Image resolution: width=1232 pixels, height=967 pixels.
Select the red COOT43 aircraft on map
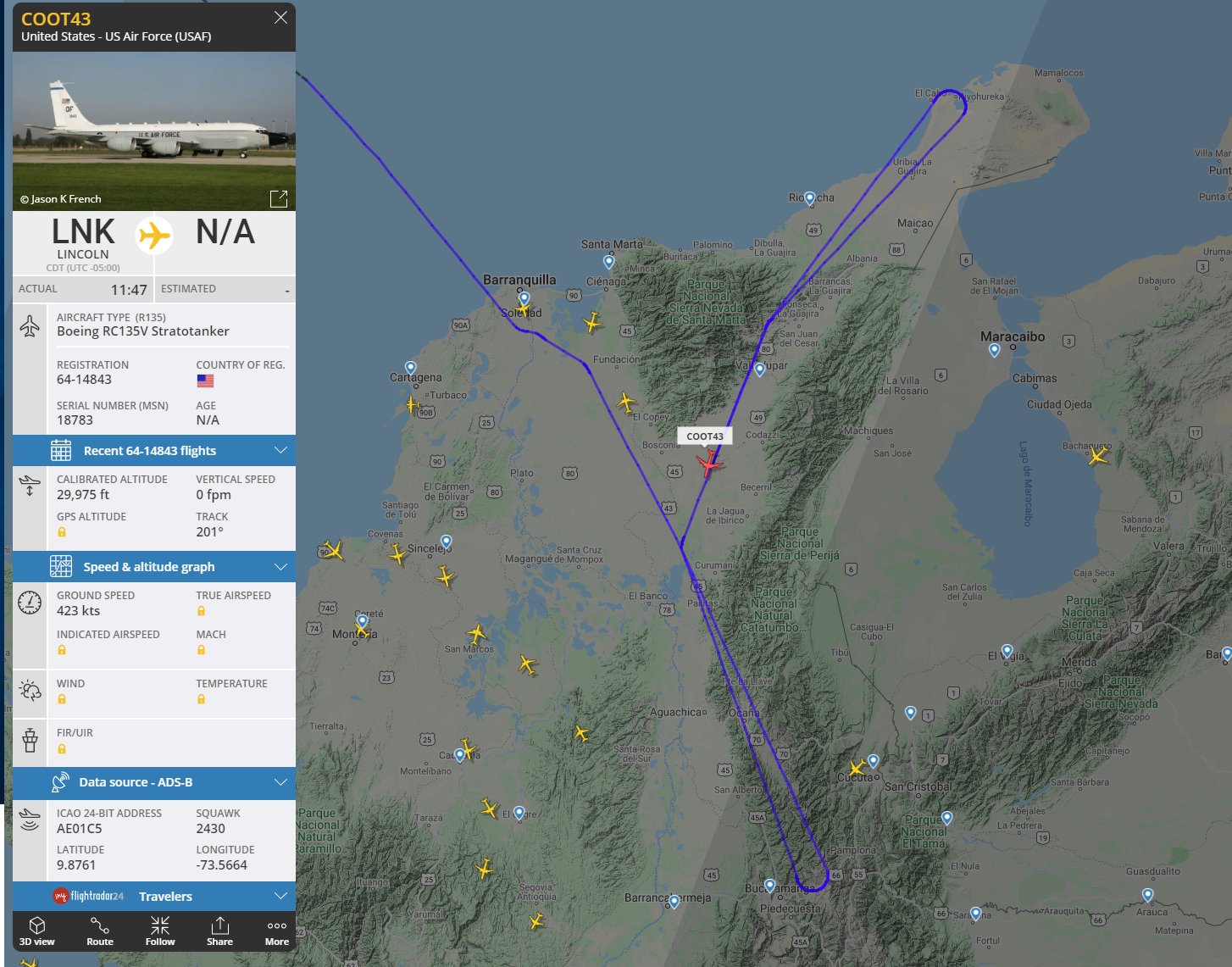click(x=709, y=464)
